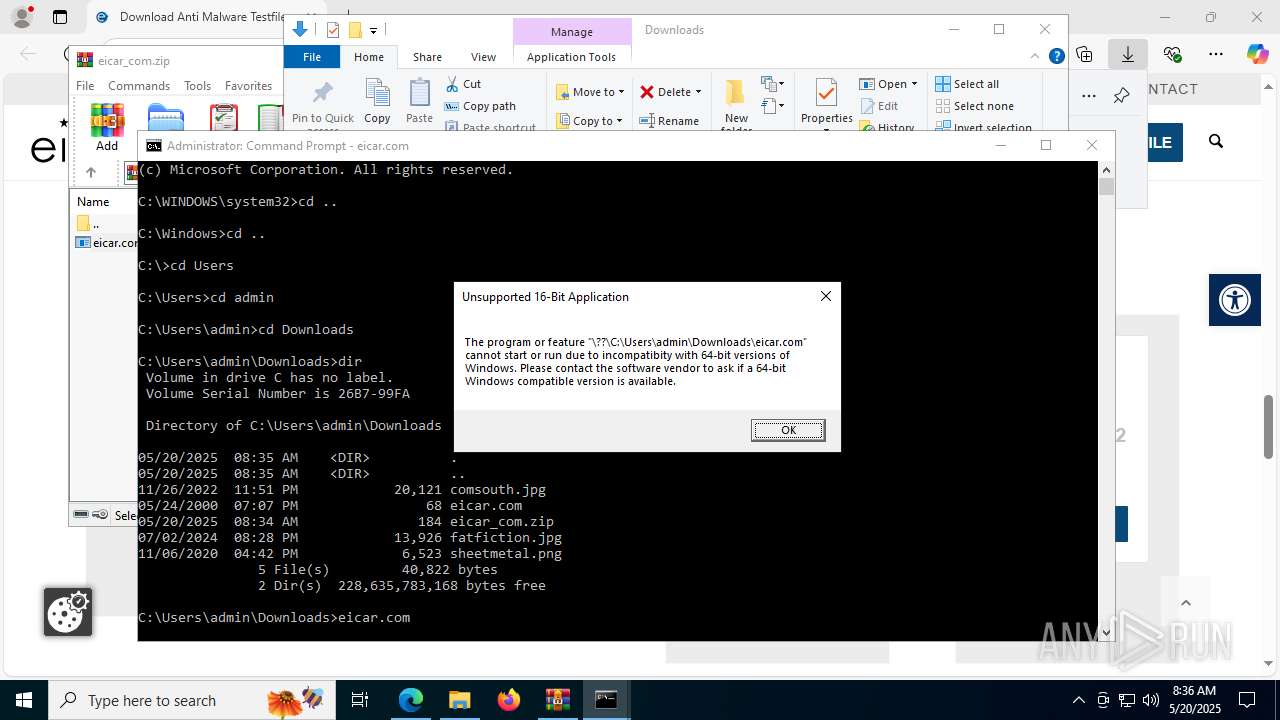Click Test clipboard icon in WinRAR toolbar
Image resolution: width=1280 pixels, height=720 pixels.
click(x=224, y=119)
